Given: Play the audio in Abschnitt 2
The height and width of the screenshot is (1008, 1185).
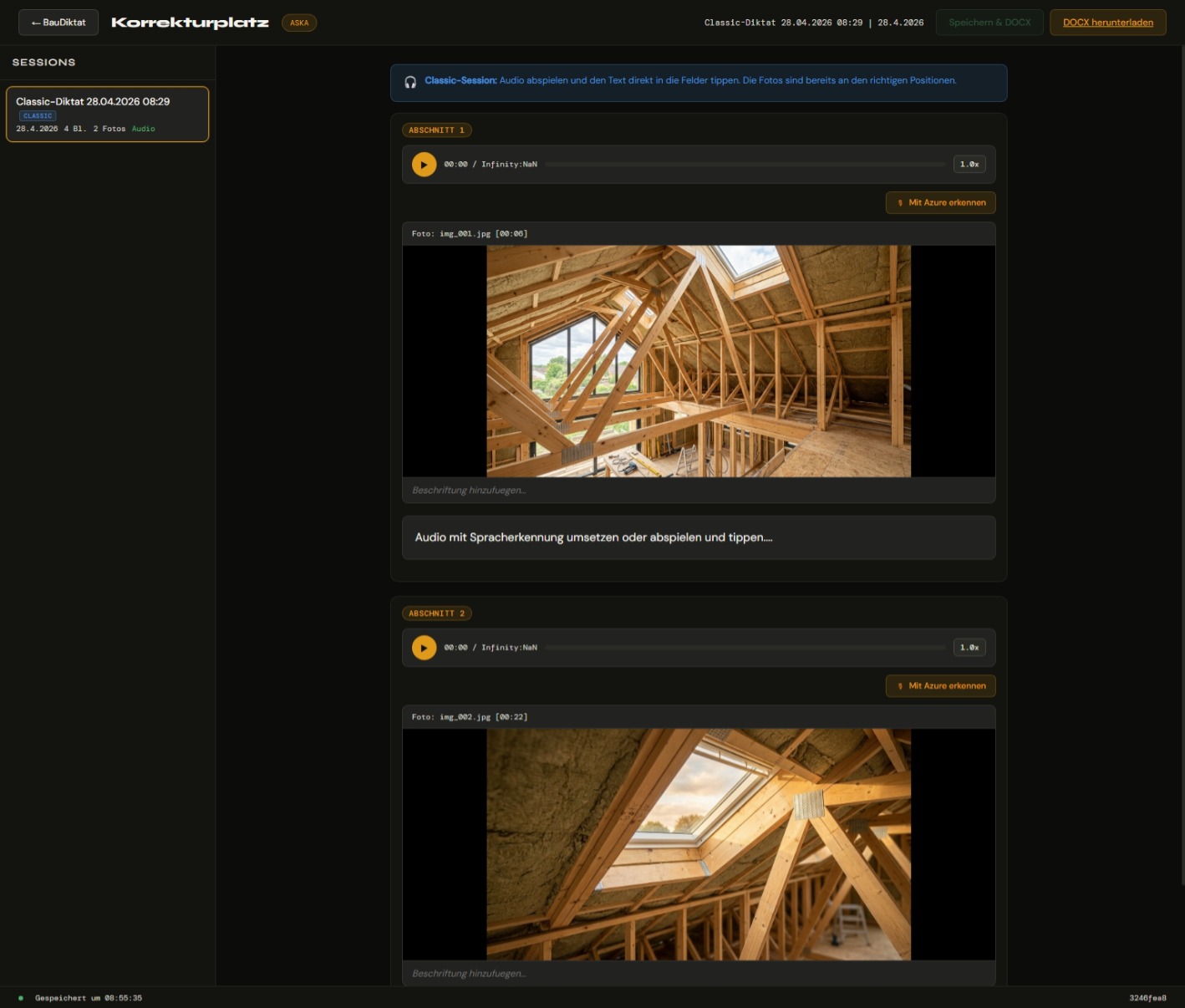Looking at the screenshot, I should (424, 647).
